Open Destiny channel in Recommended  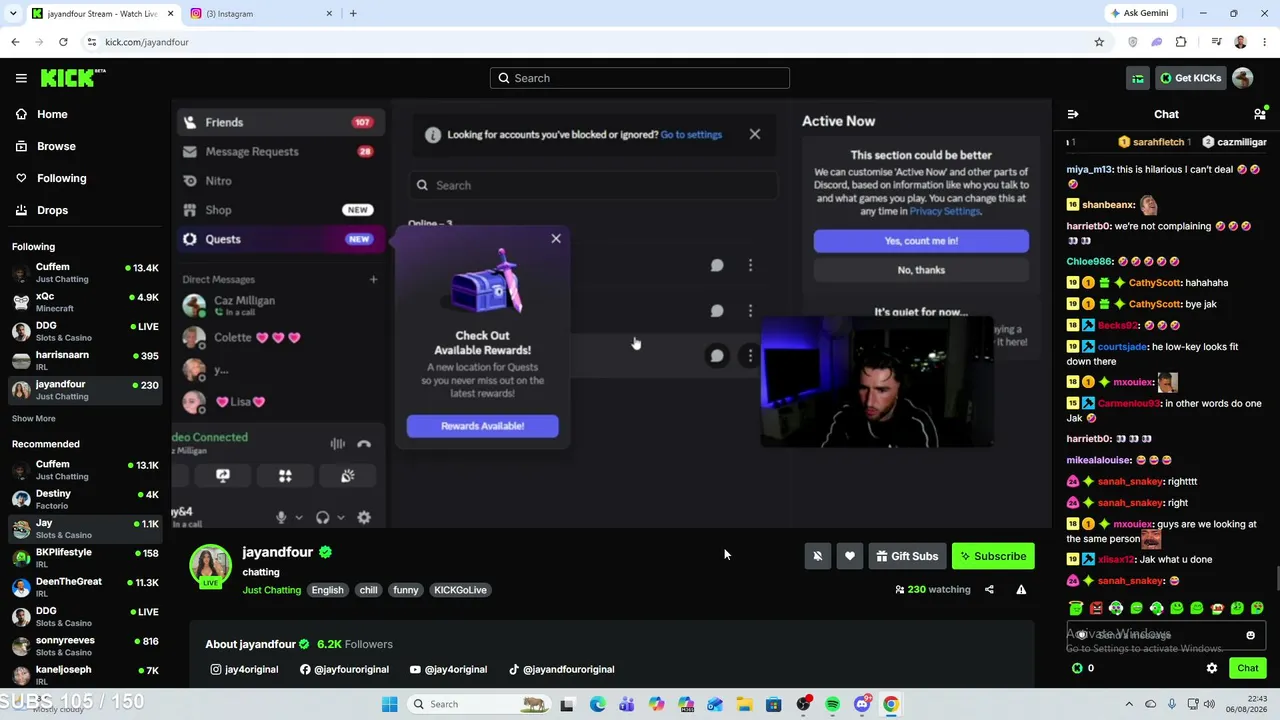click(85, 499)
